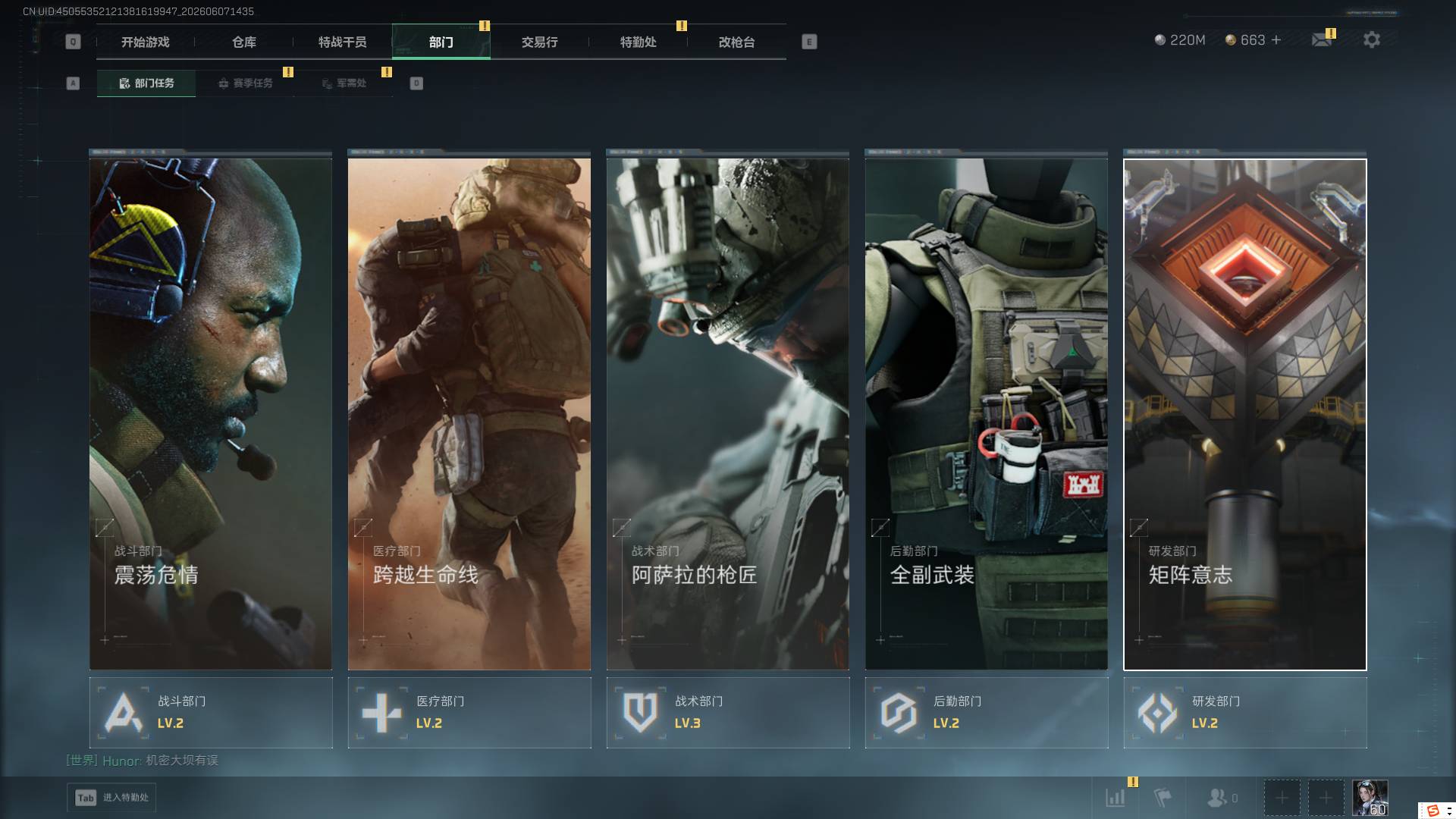Viewport: 1456px width, 819px height.
Task: Click the second empty squad slot plus
Action: [1326, 798]
